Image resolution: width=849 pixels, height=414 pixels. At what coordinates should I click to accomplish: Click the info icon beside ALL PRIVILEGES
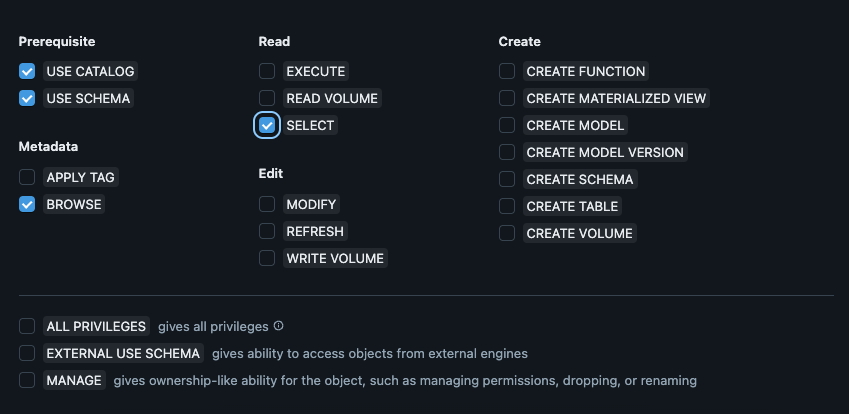279,326
